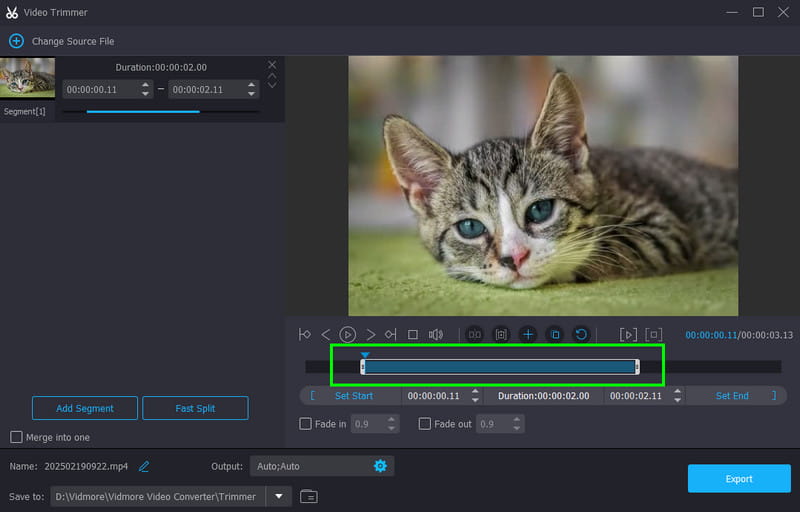Increase segment list end time 00:00:02.11
The width and height of the screenshot is (800, 512).
(251, 85)
